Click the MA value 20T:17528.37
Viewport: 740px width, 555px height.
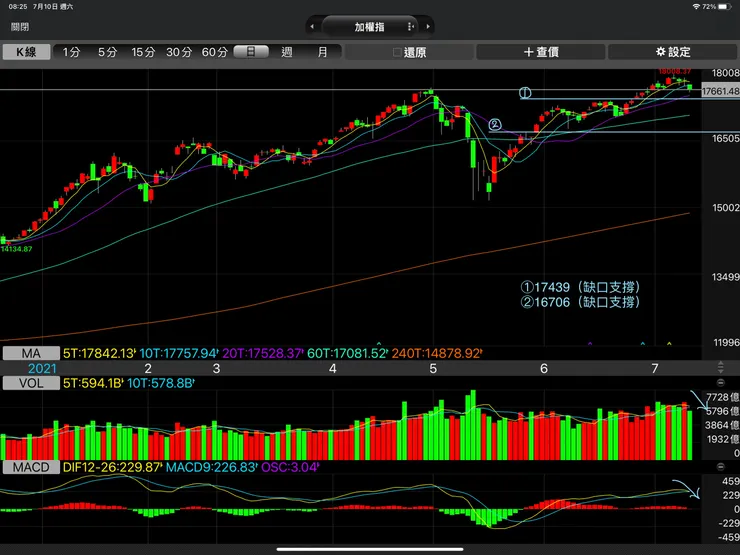point(263,353)
